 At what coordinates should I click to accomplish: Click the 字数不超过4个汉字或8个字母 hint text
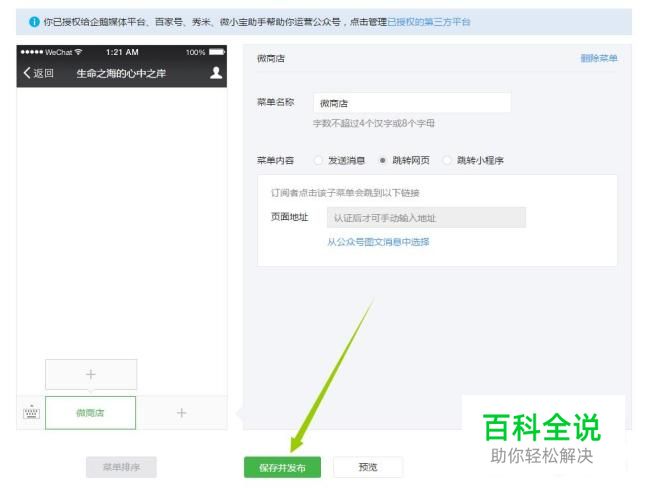click(374, 123)
